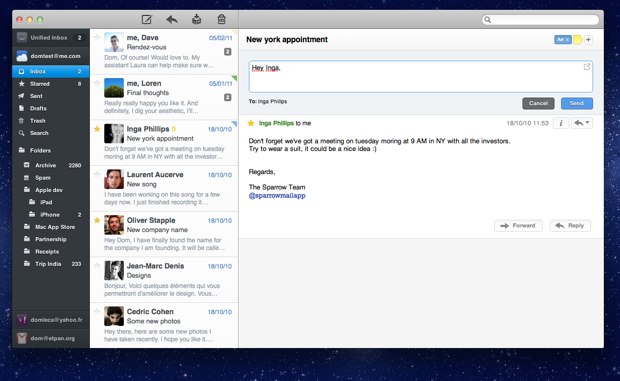Expand the Apple dev folder

pos(51,190)
